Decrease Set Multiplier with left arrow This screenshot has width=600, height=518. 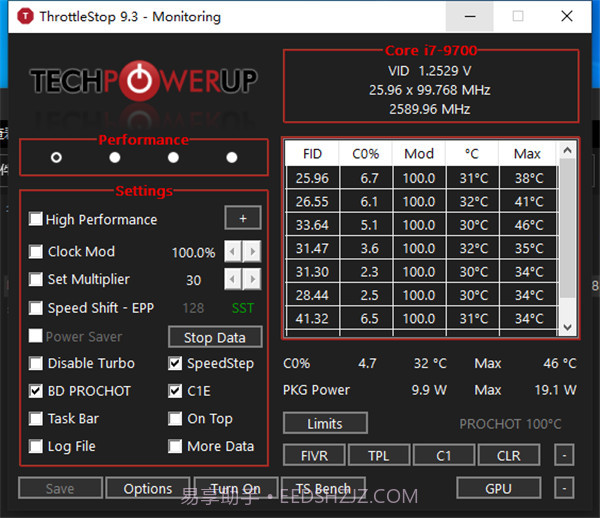(x=232, y=279)
